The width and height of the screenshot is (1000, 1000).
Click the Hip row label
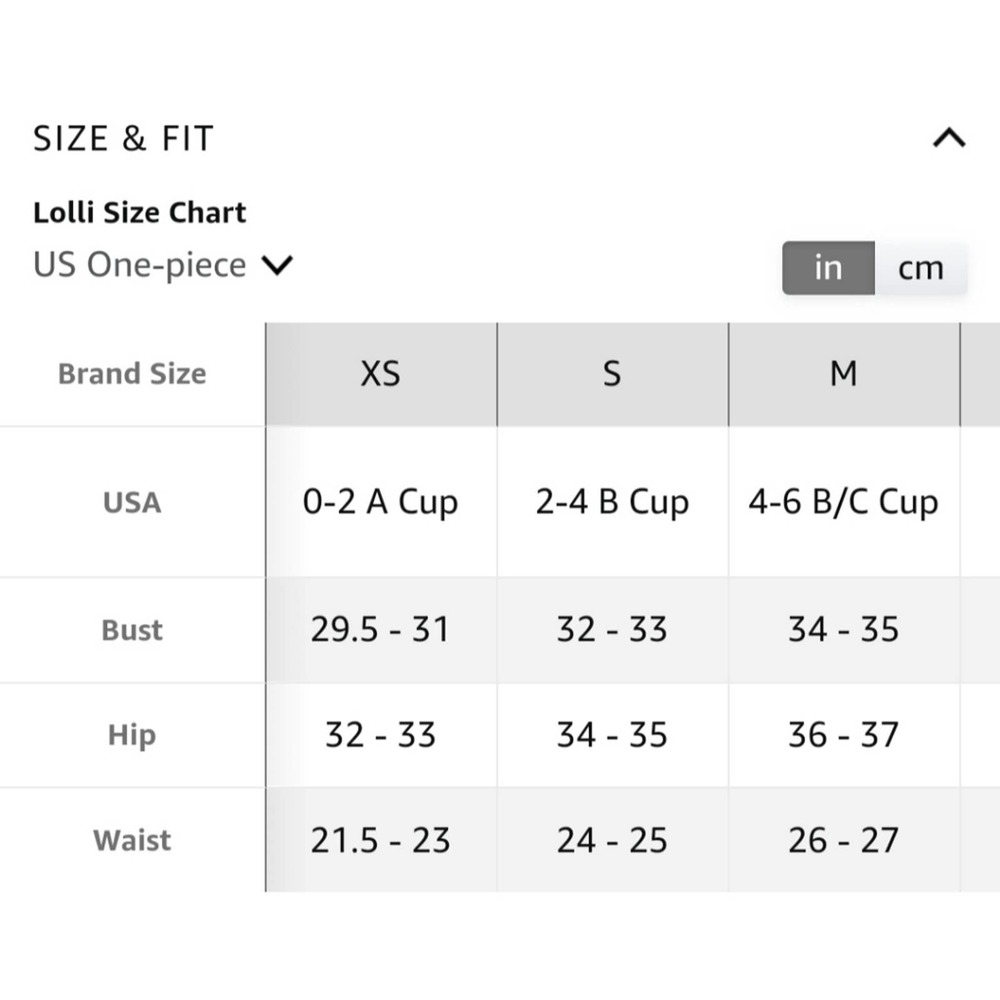[x=132, y=735]
